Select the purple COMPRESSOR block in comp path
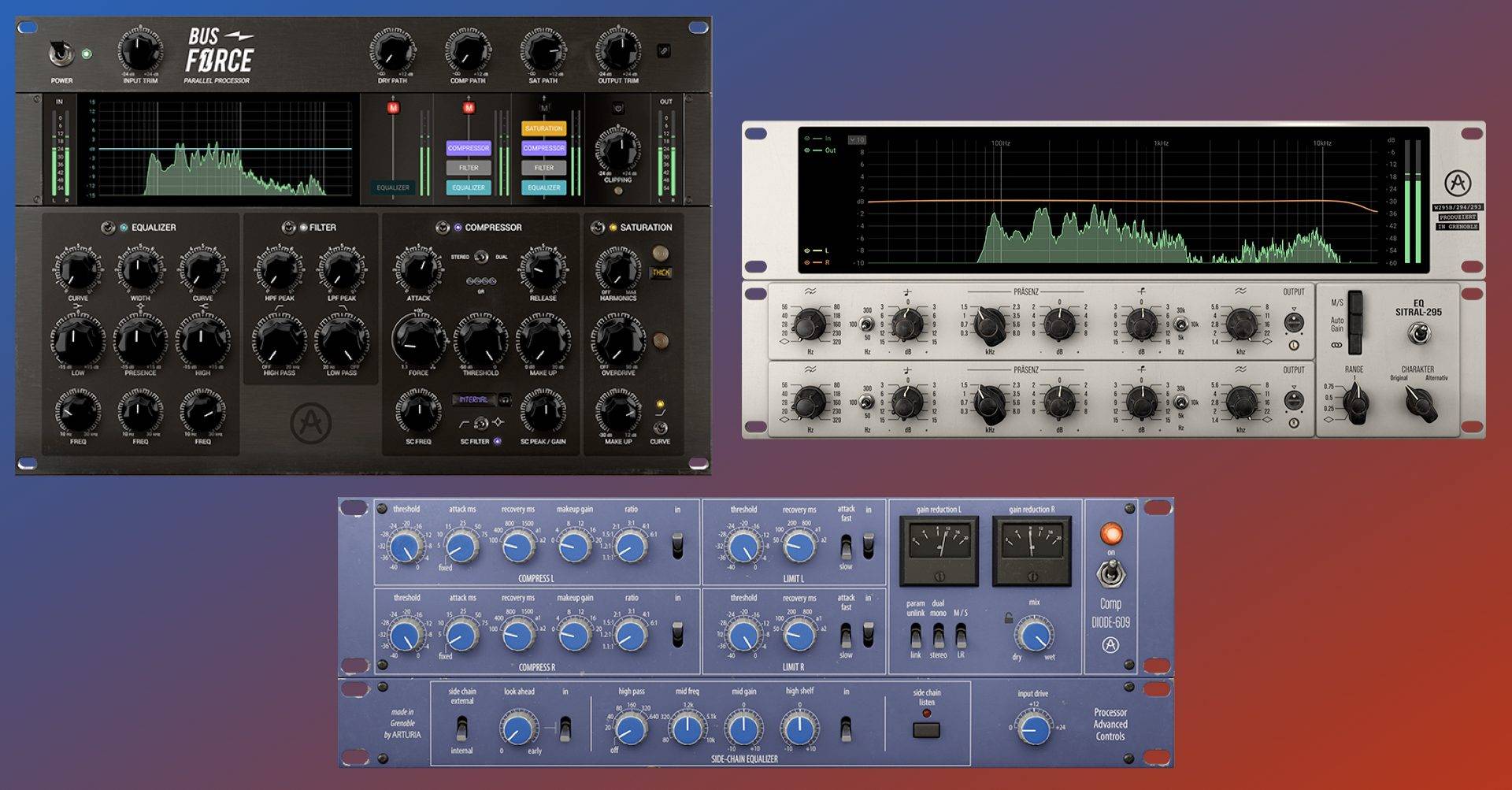The image size is (1512, 790). pyautogui.click(x=469, y=147)
